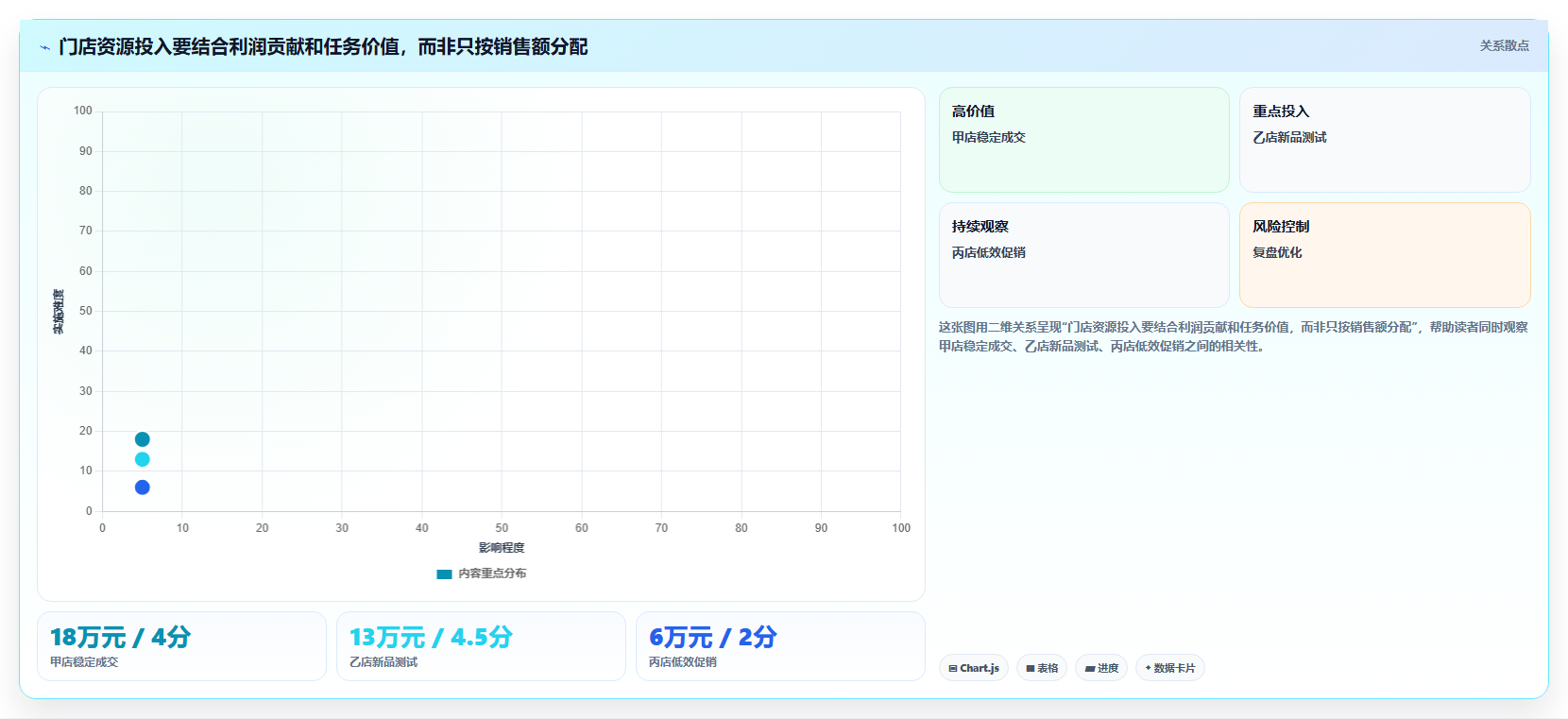Open the 持续观察 quadrant card

tap(1084, 255)
